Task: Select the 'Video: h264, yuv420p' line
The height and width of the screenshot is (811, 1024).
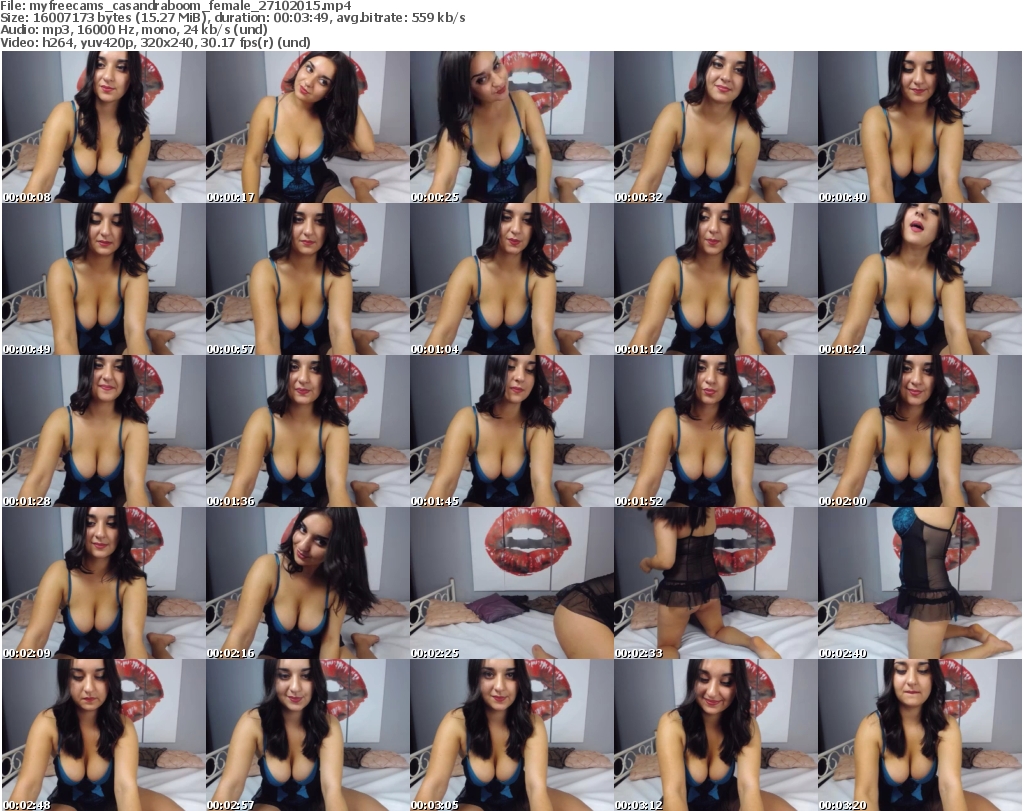Action: point(155,42)
